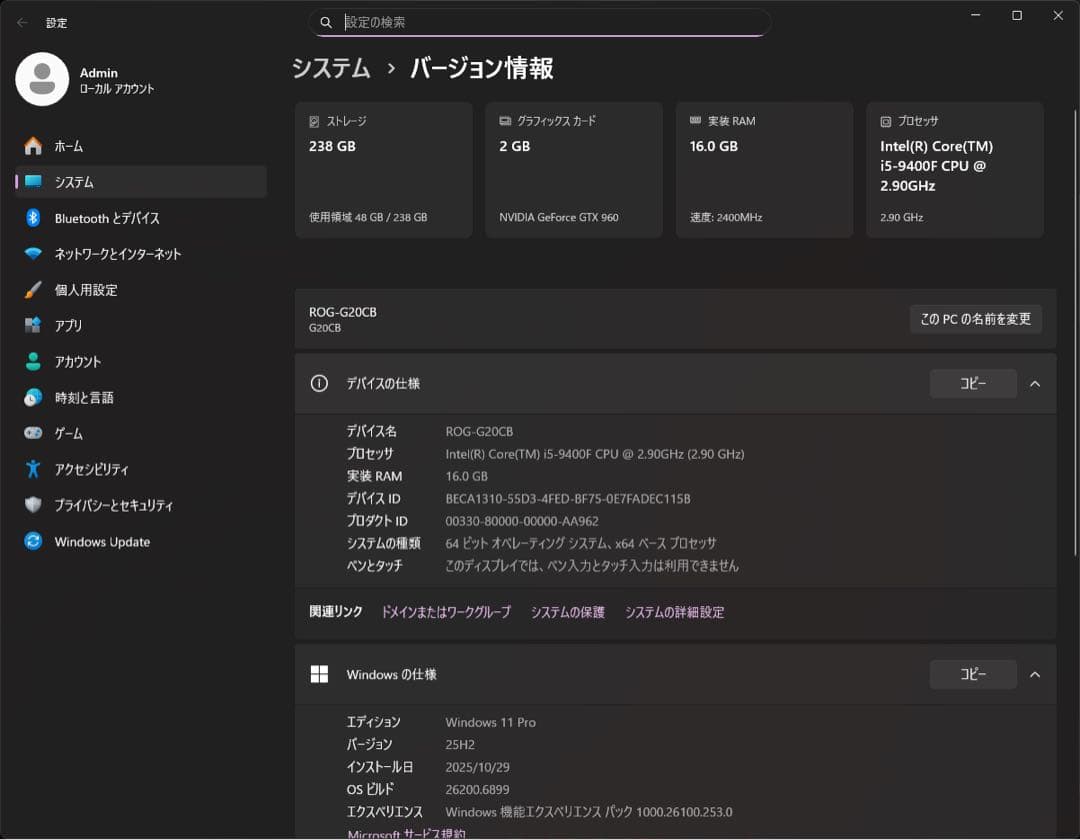1080x840 pixels.
Task: Select the personalization paintbrush icon
Action: click(x=34, y=290)
